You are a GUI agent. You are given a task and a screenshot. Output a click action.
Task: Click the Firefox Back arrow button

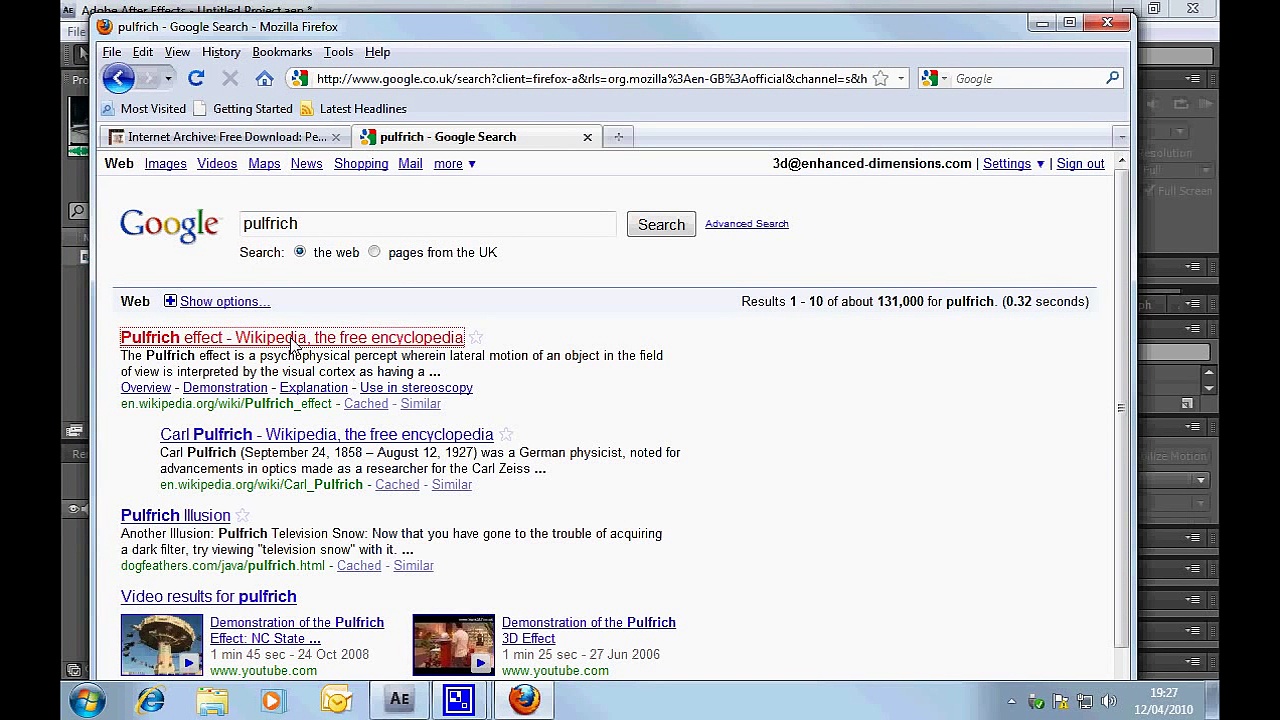click(118, 78)
